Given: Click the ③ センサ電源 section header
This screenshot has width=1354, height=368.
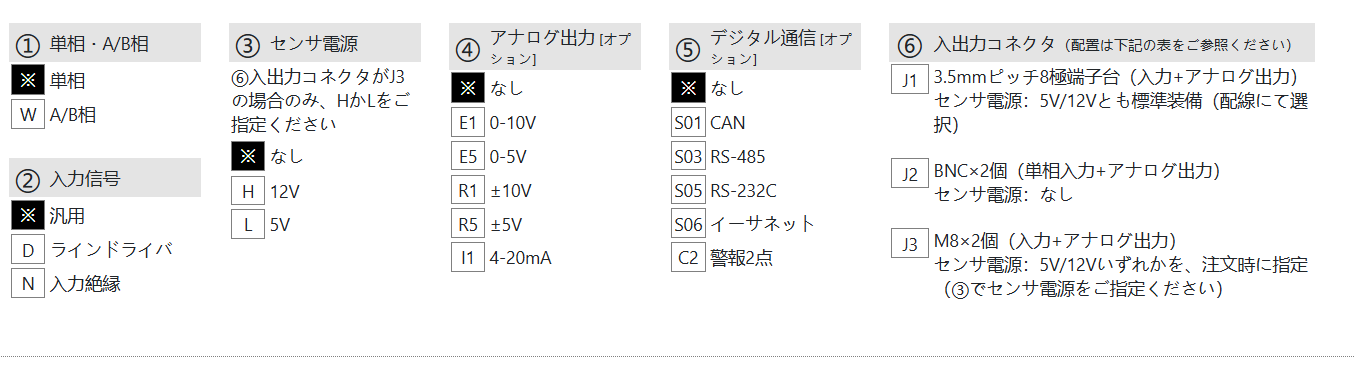Looking at the screenshot, I should click(325, 43).
